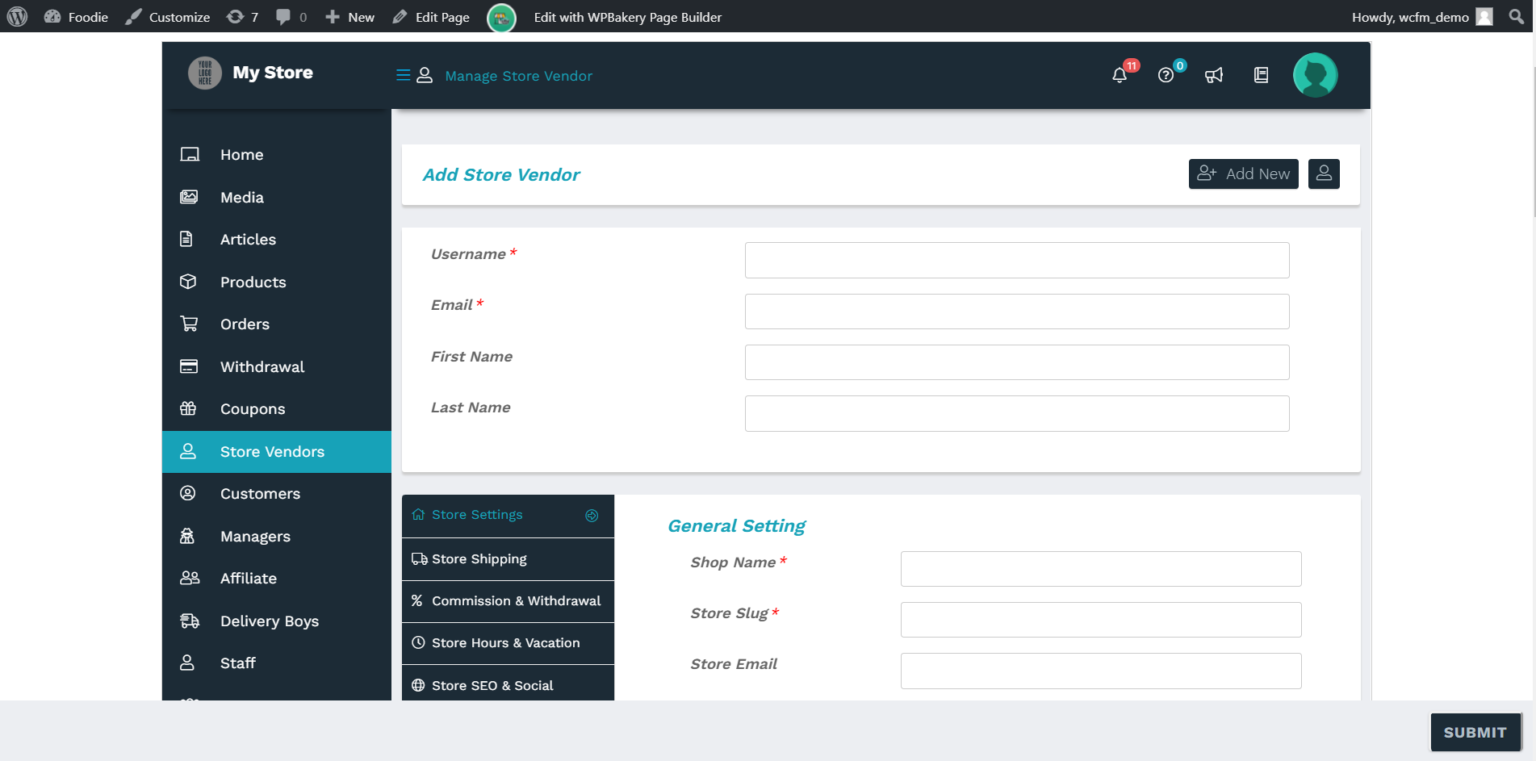
Task: Switch to Store Shipping tab
Action: pos(508,559)
